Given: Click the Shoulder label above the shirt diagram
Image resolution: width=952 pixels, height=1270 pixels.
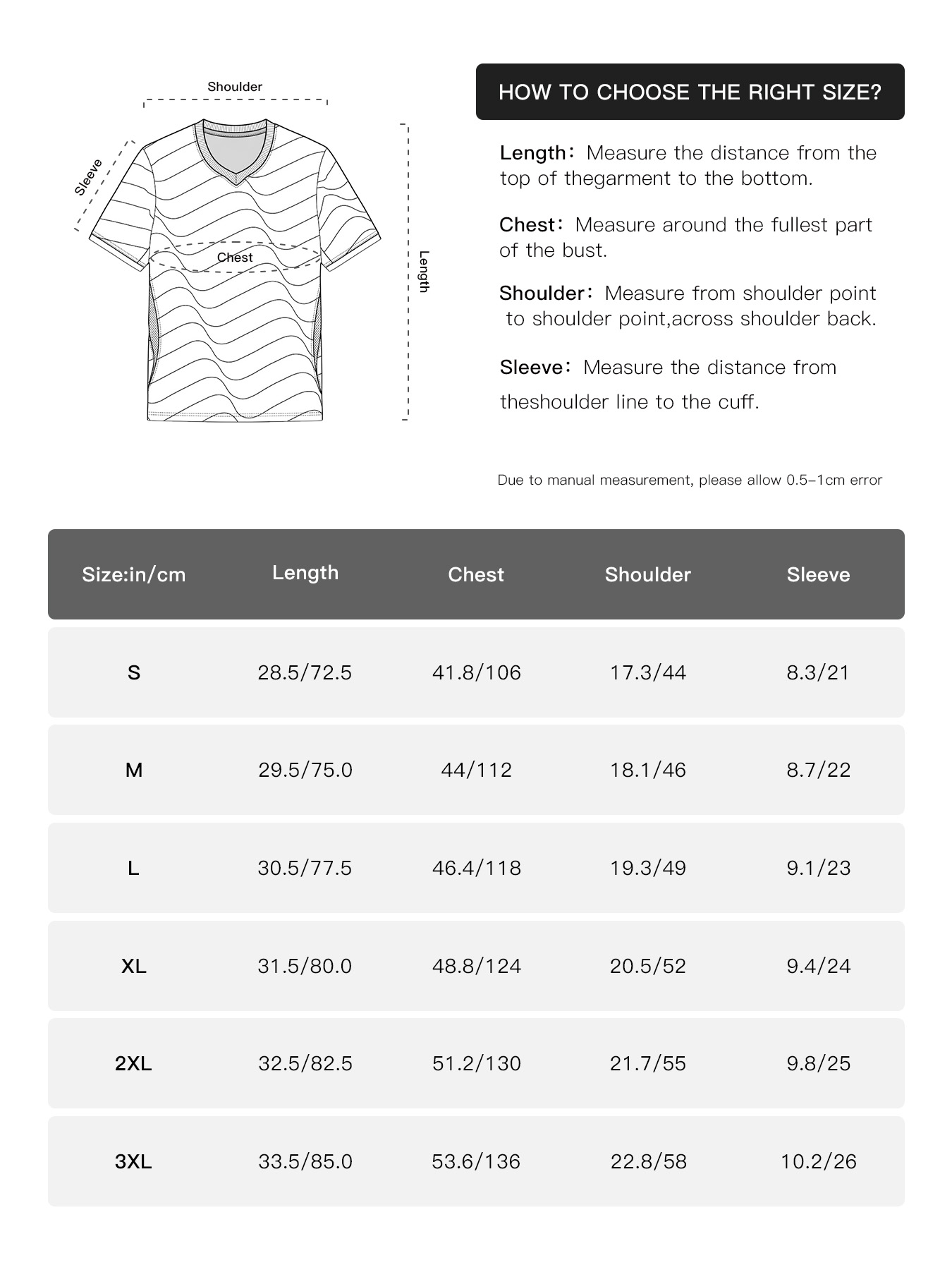Looking at the screenshot, I should (x=235, y=87).
